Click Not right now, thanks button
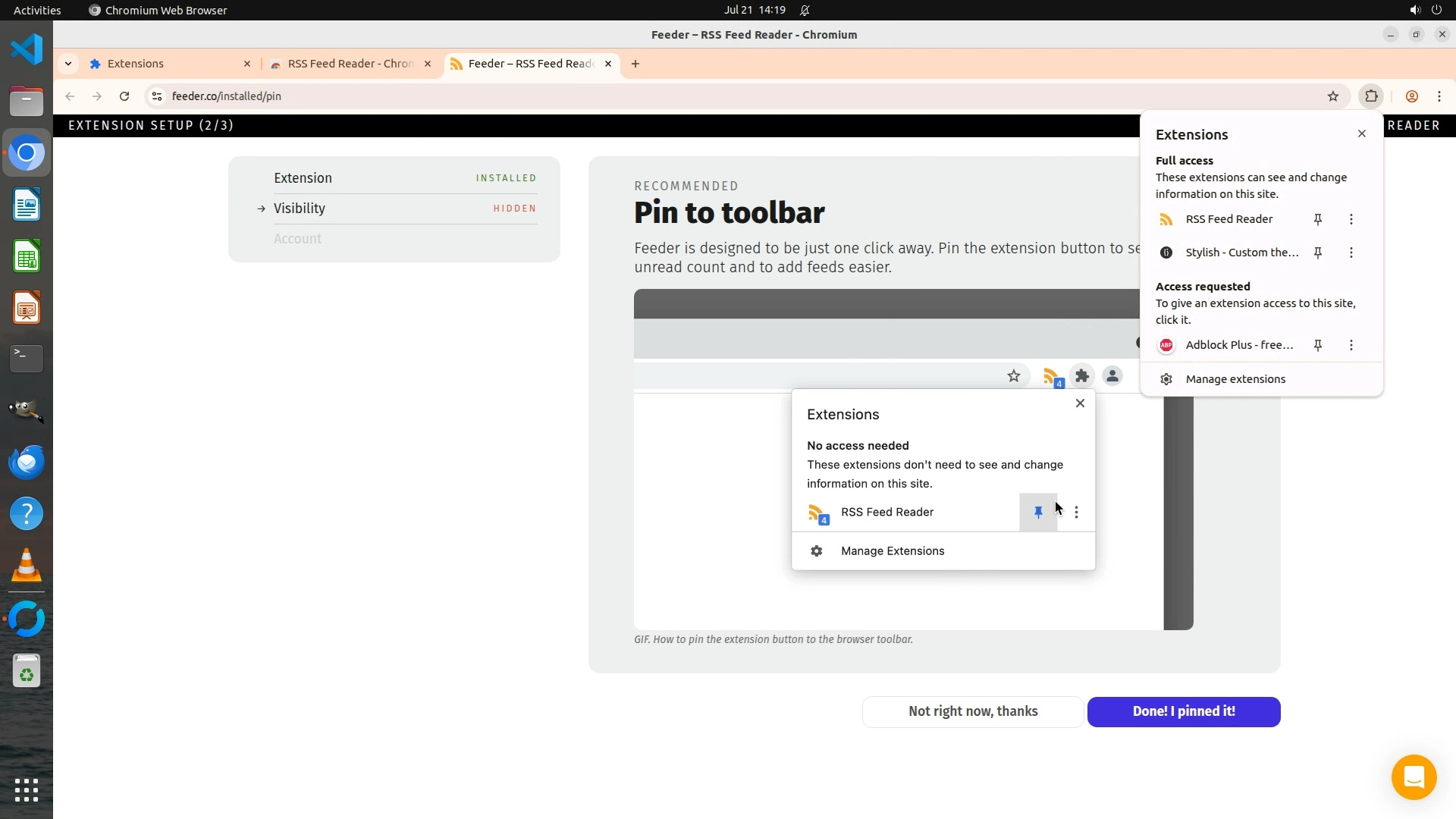 (973, 711)
